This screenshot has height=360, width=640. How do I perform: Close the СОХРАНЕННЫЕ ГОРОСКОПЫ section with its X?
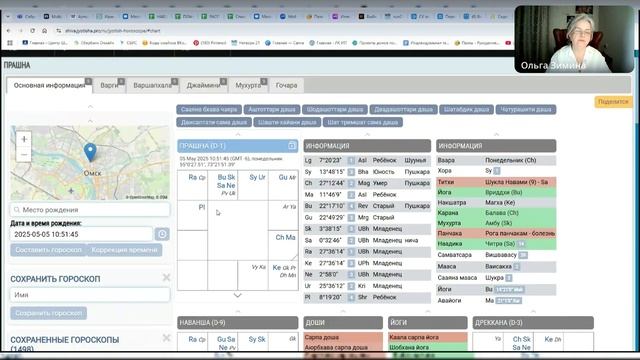[166, 338]
